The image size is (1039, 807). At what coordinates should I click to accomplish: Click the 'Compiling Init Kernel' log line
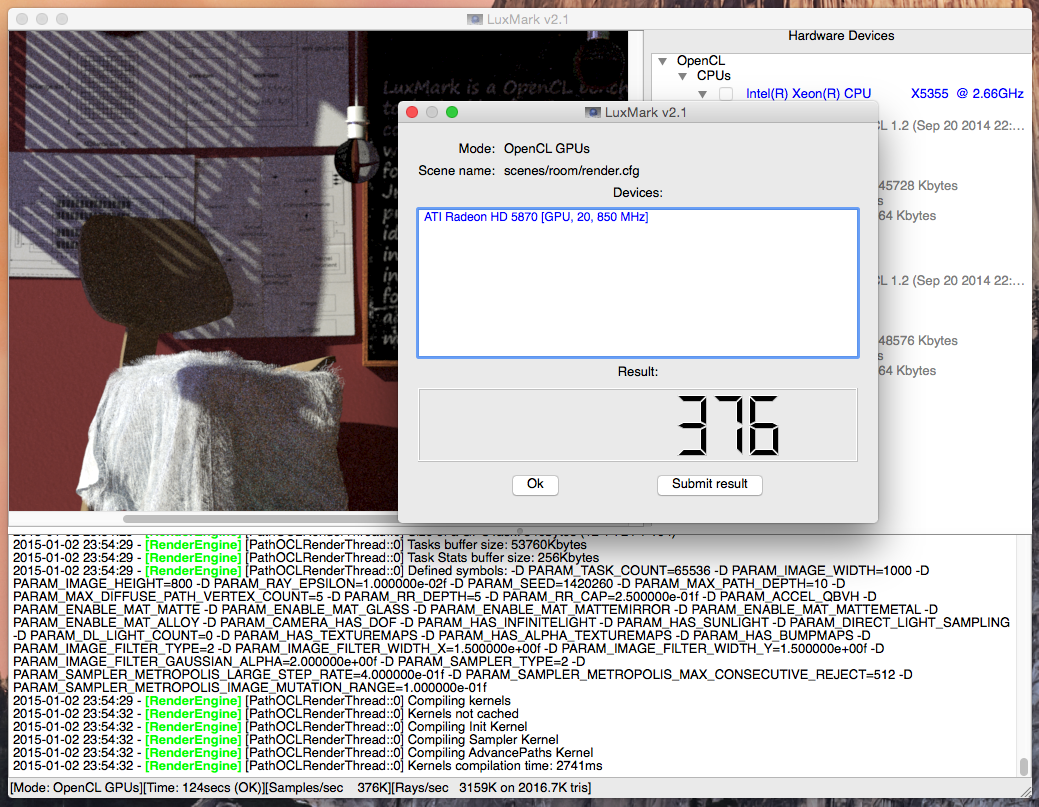(270, 727)
